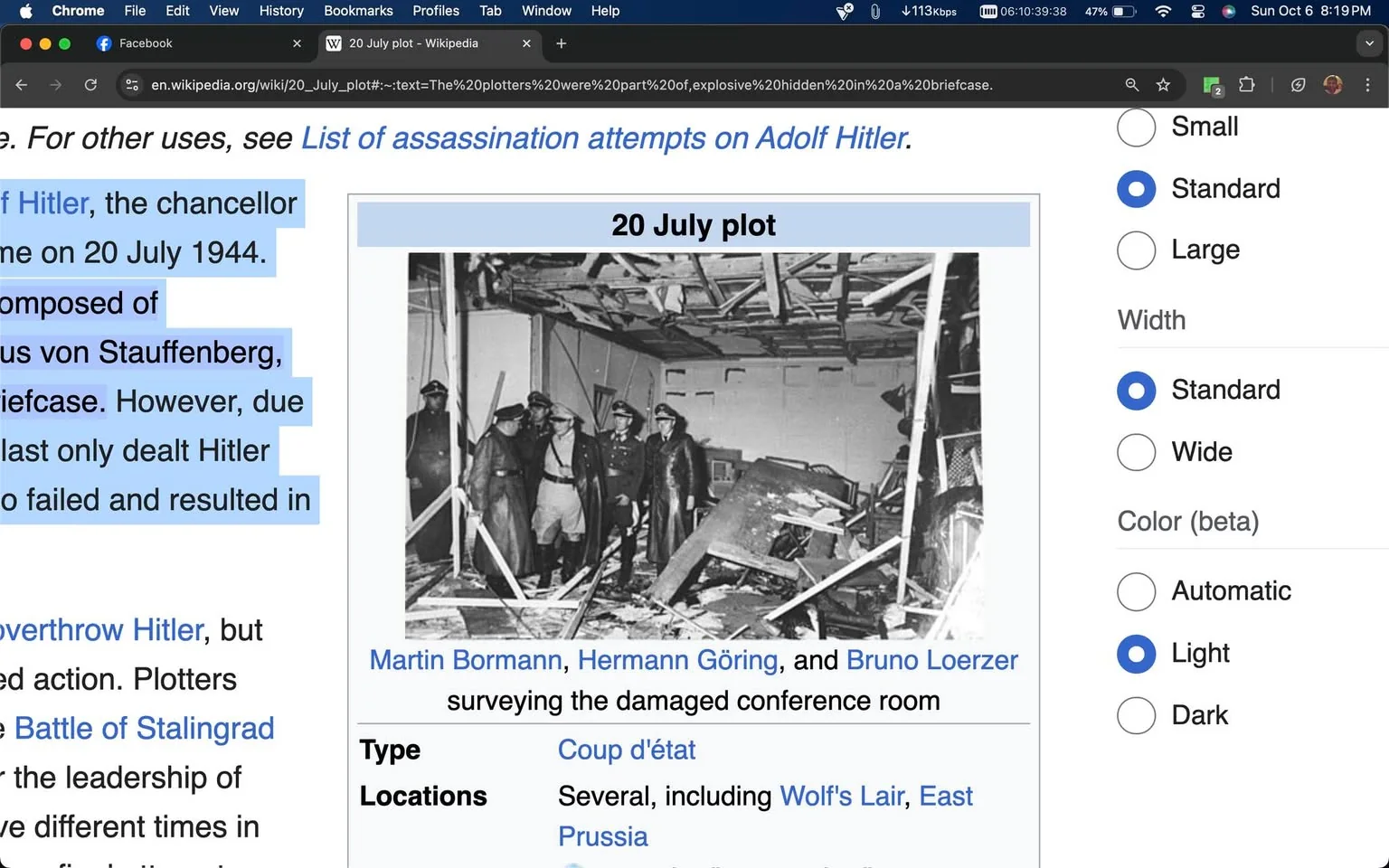This screenshot has height=868, width=1389.
Task: Open the Bruno Loerzer link
Action: coord(932,660)
